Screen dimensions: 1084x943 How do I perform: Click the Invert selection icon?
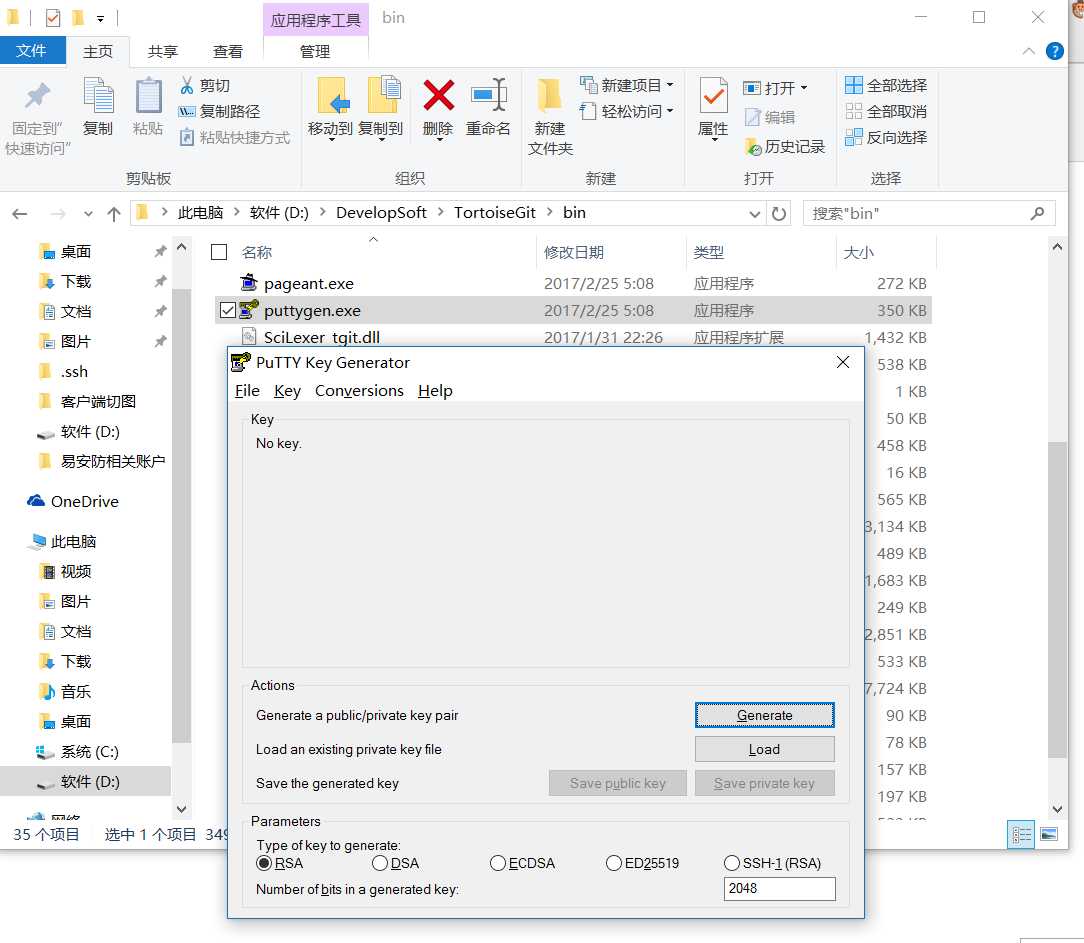coord(854,137)
